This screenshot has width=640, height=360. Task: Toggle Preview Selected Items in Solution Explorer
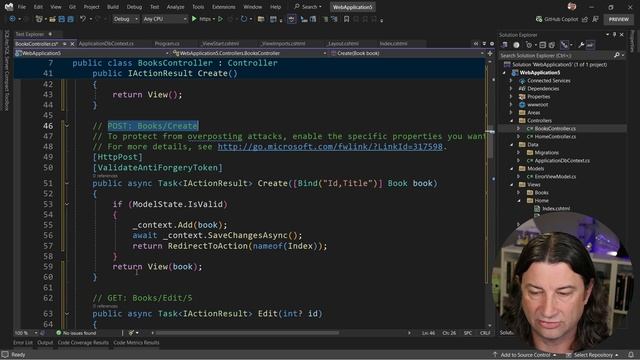[590, 45]
